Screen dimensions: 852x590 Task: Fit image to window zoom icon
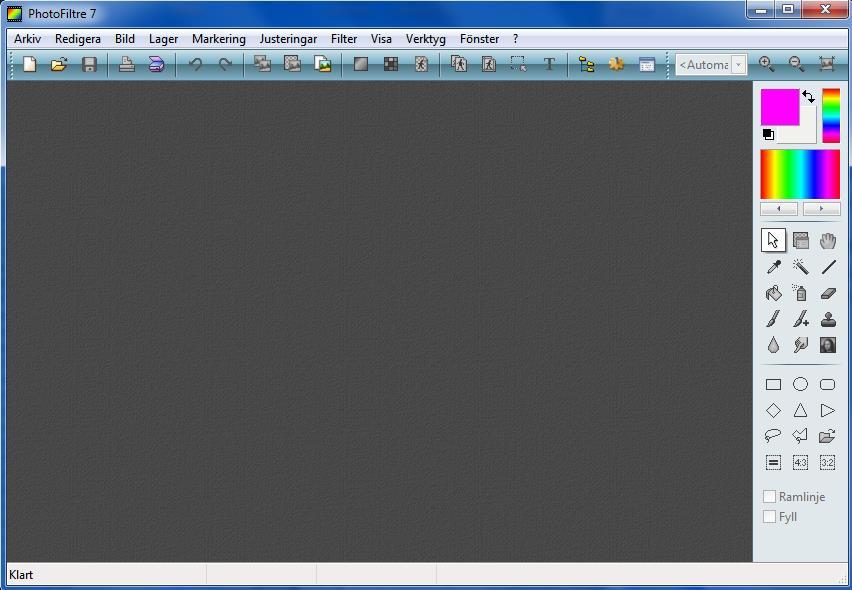[x=826, y=64]
